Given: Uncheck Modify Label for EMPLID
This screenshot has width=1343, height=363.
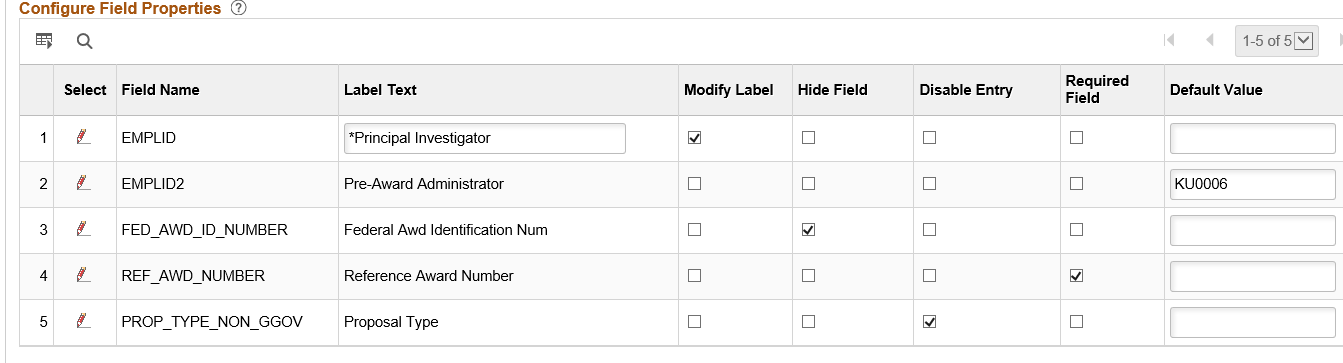Looking at the screenshot, I should pyautogui.click(x=695, y=138).
